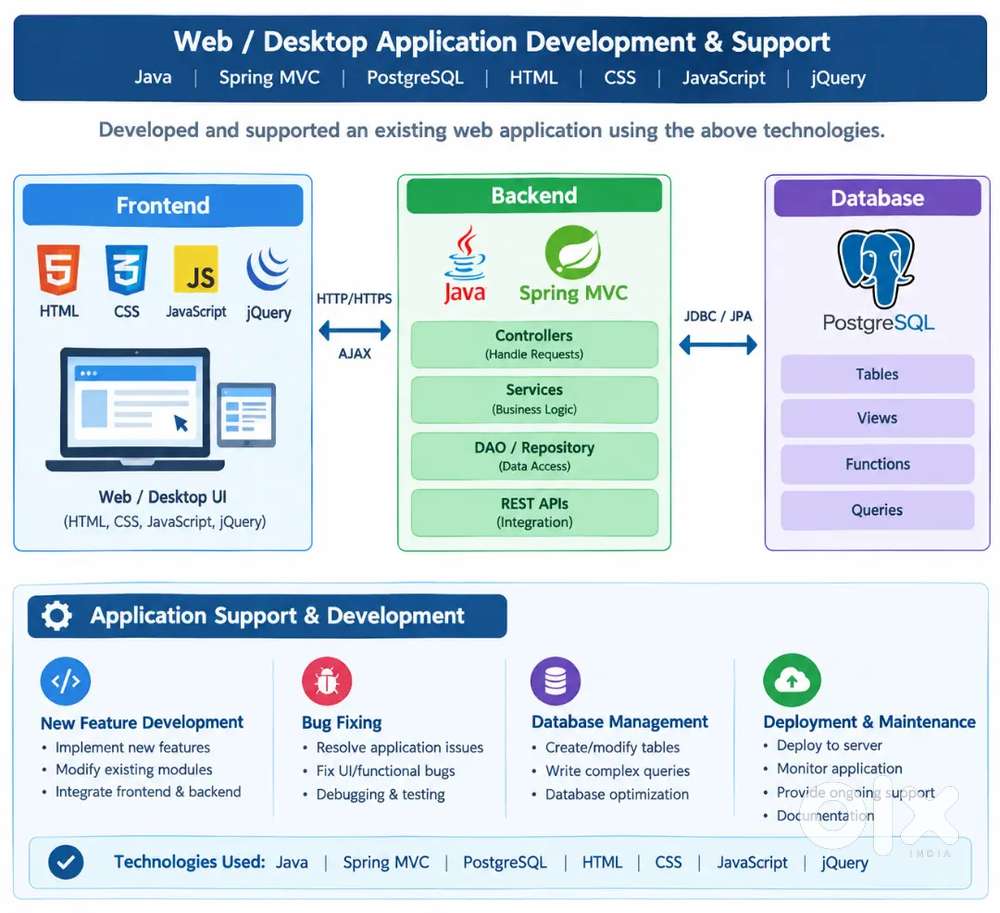Click the DAO / Repository box
The height and width of the screenshot is (913, 1000).
coord(534,456)
